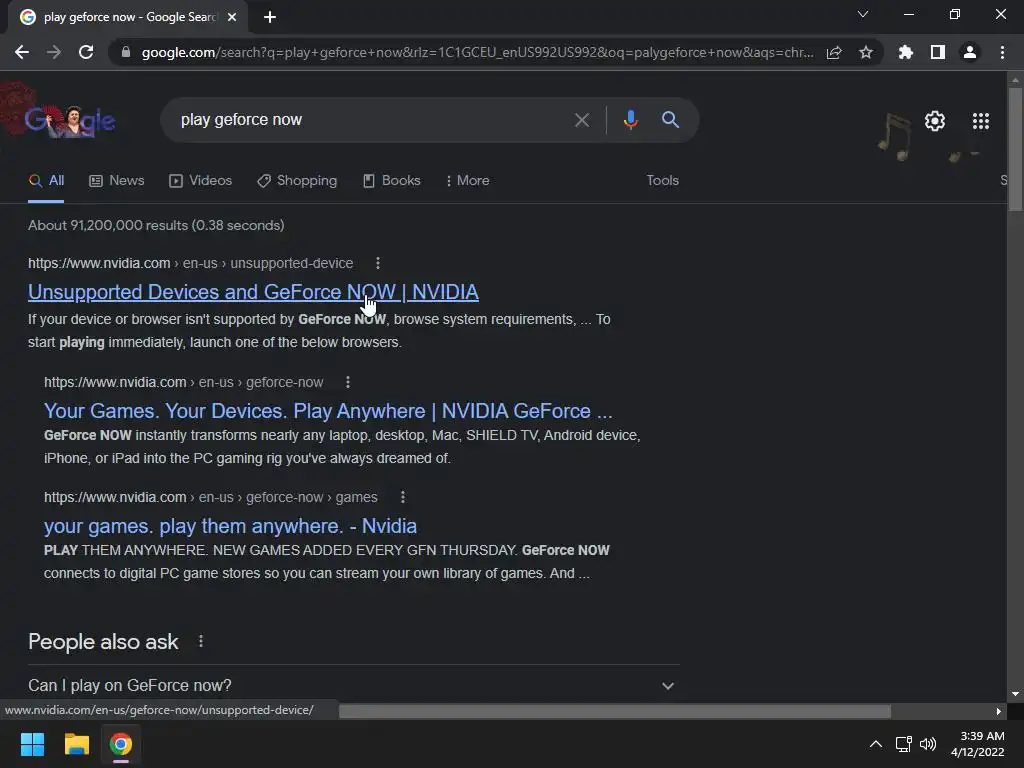
Task: Open the search Tools options
Action: click(662, 180)
